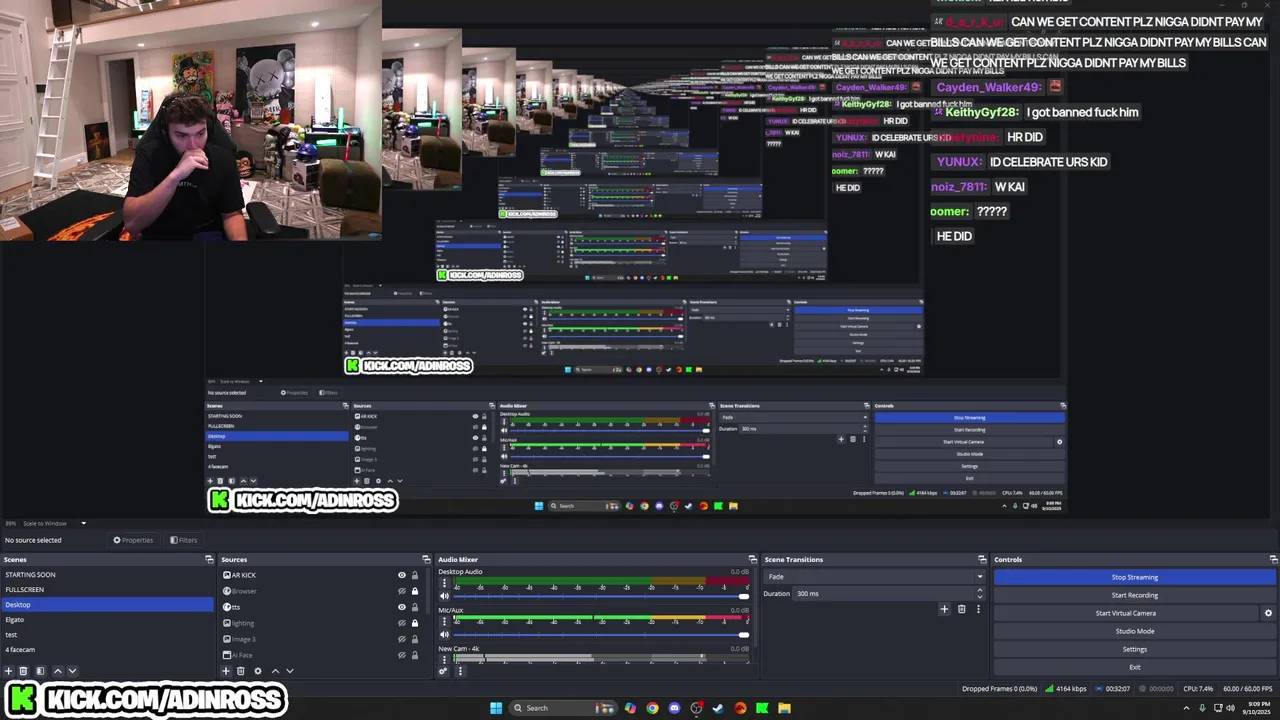1280x720 pixels.
Task: Add a scene transition with the plus icon
Action: point(944,609)
